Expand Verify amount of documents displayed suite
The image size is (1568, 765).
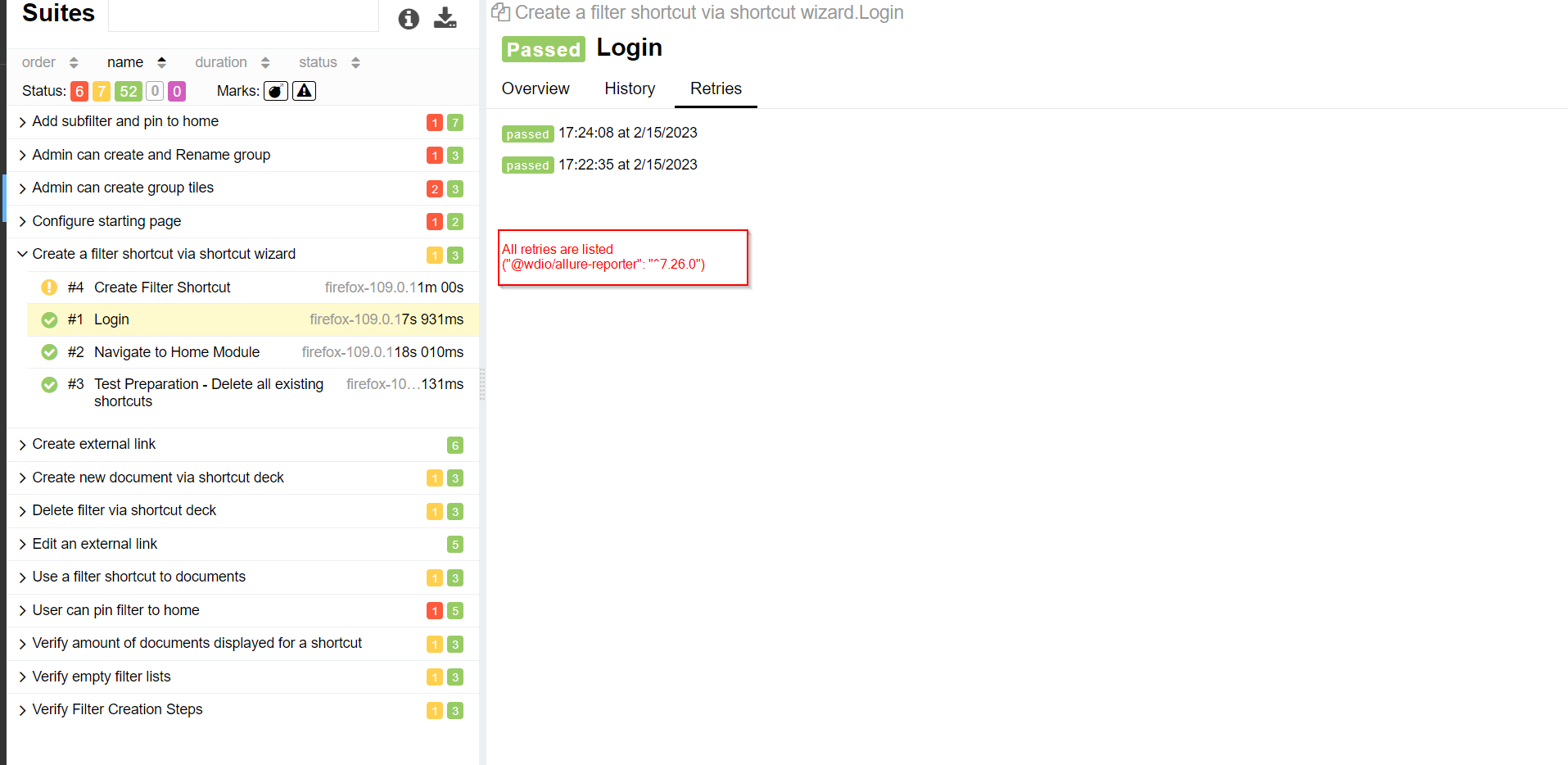click(242, 644)
